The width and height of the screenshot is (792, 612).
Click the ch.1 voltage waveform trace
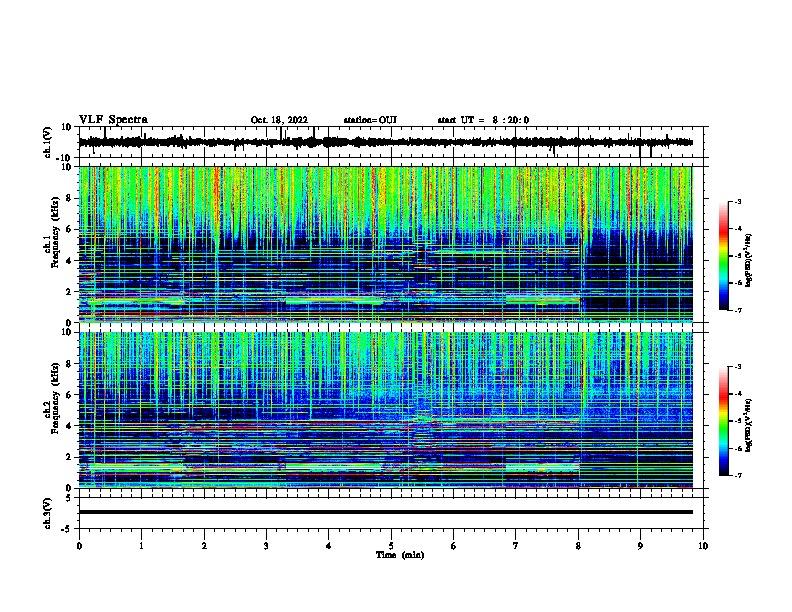(x=385, y=142)
